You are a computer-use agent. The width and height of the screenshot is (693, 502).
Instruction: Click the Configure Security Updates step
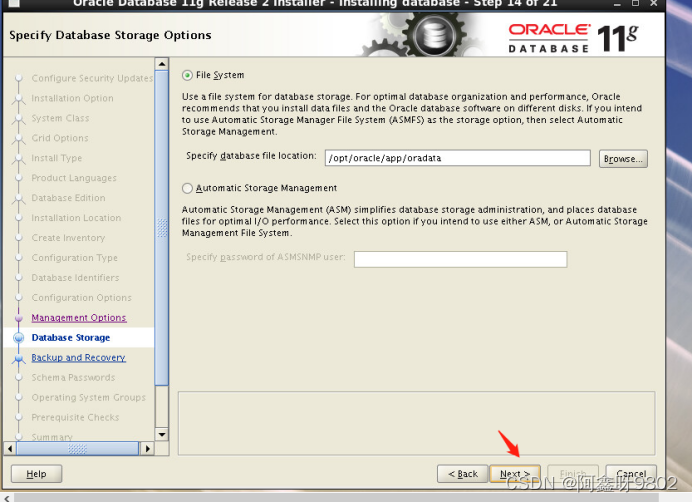pos(92,78)
